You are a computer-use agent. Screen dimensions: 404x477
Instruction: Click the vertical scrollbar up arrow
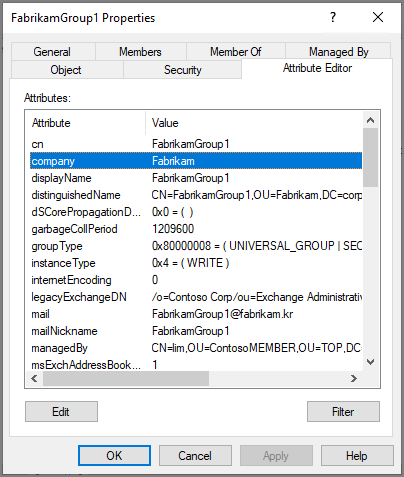tap(370, 120)
